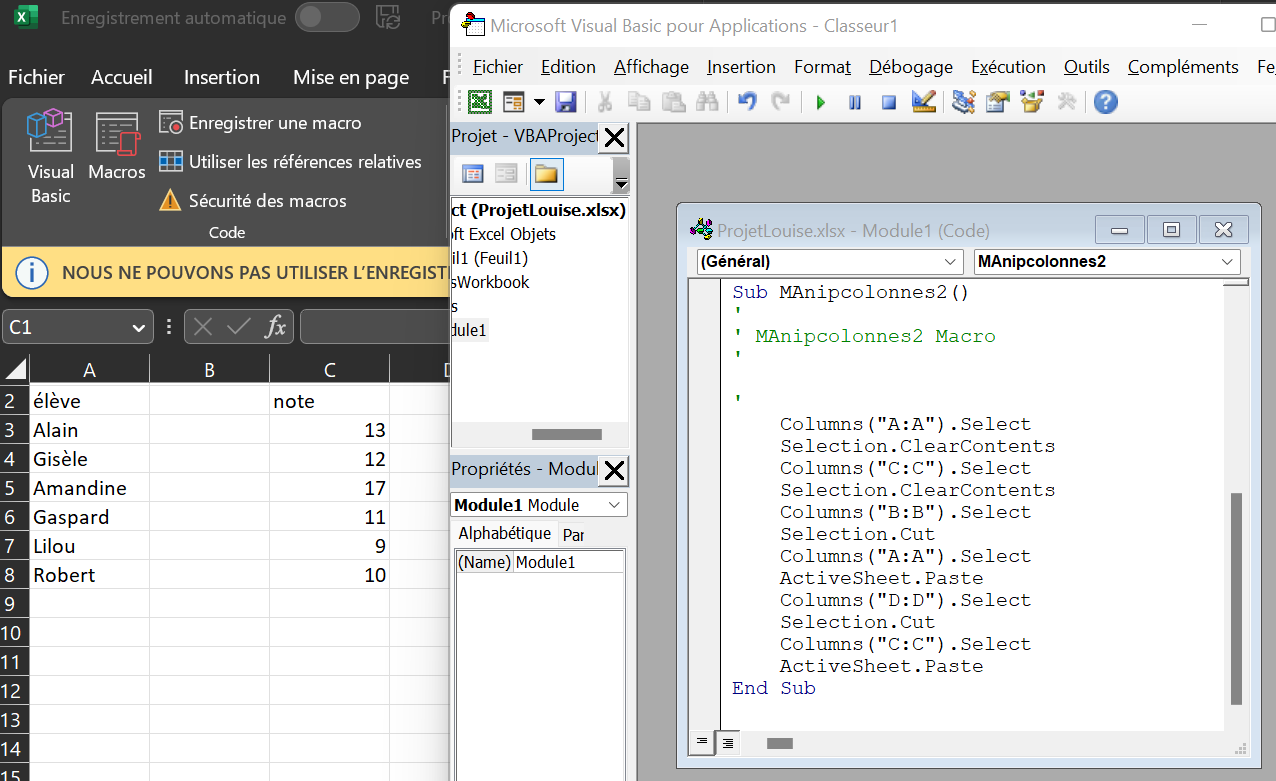The image size is (1276, 781).
Task: Toggle the Enregistrement automatique switch
Action: (x=328, y=17)
